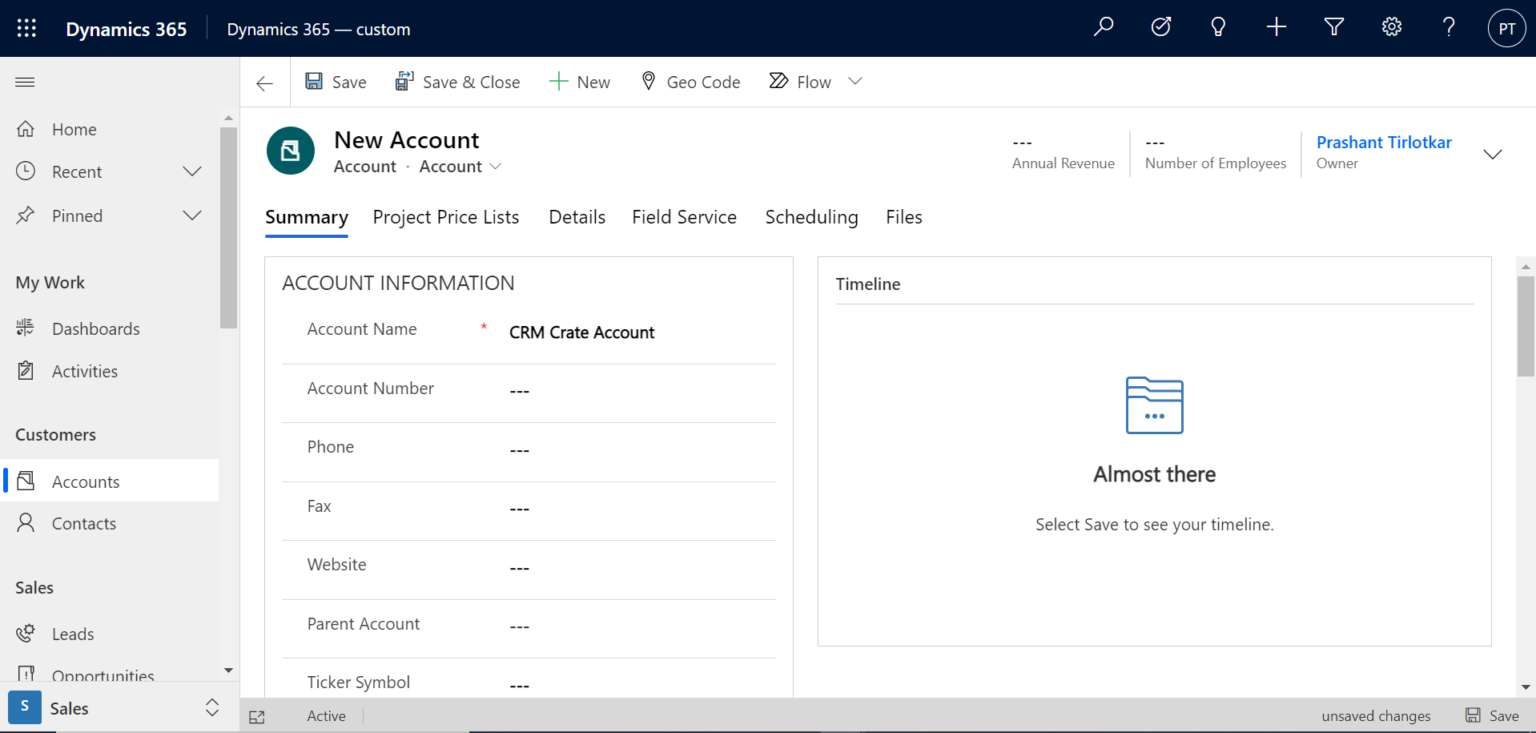This screenshot has width=1536, height=733.
Task: Open the Scheduling tab
Action: click(x=811, y=217)
